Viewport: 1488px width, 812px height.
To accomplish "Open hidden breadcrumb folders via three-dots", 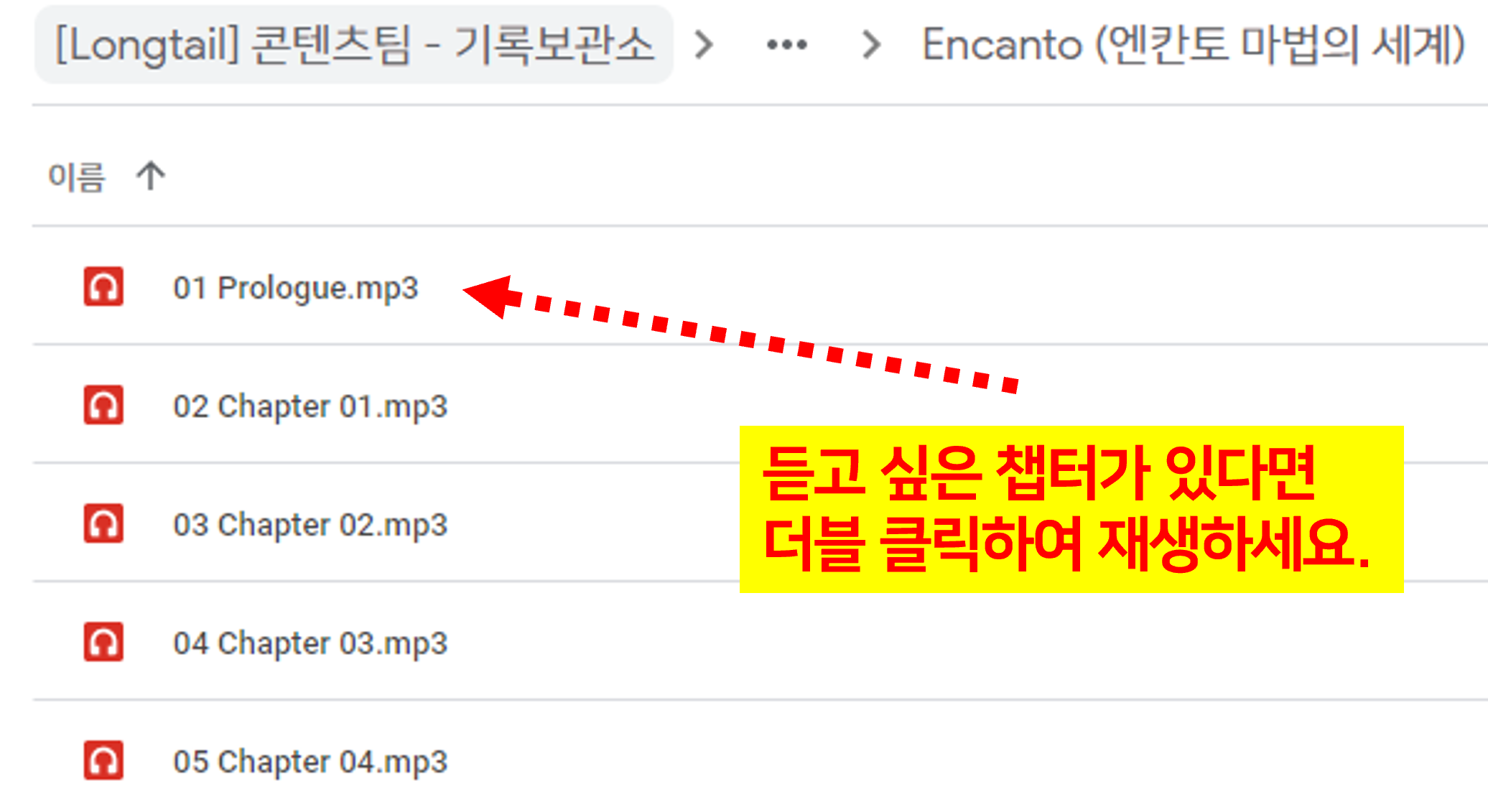I will (787, 45).
